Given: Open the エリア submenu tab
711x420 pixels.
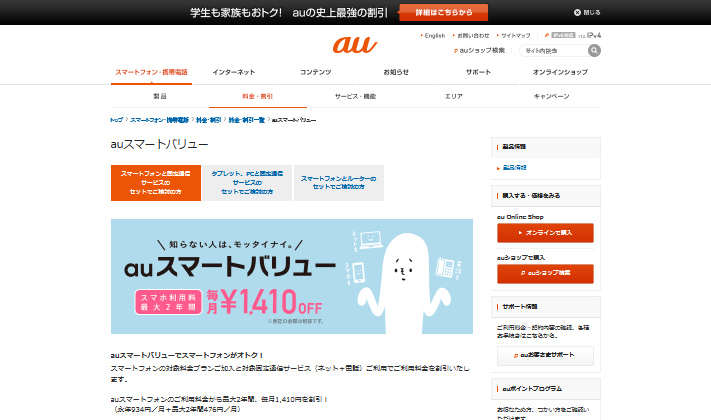Looking at the screenshot, I should [x=453, y=96].
